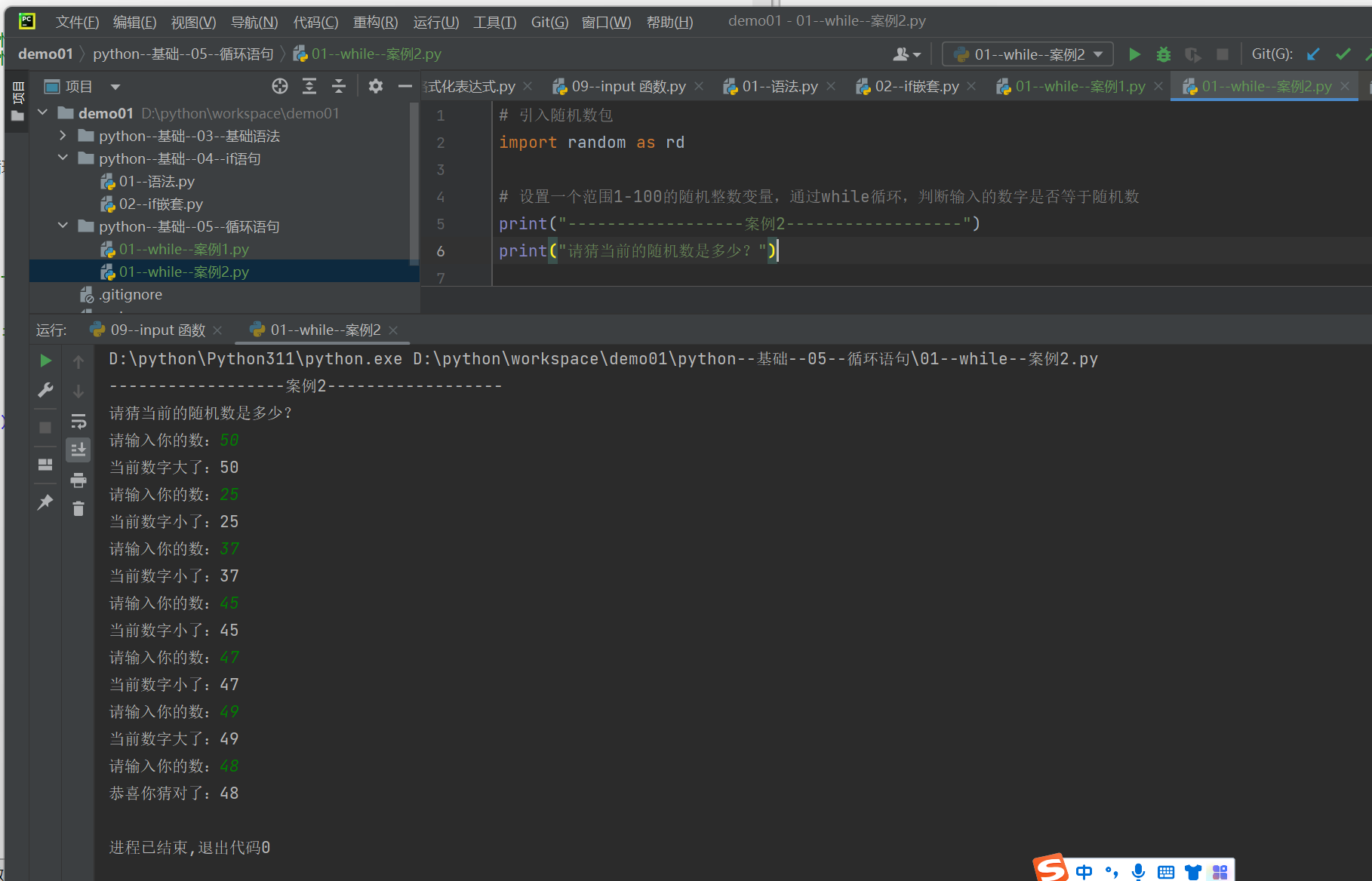Viewport: 1372px width, 881px height.
Task: Print the console output
Action: (78, 480)
